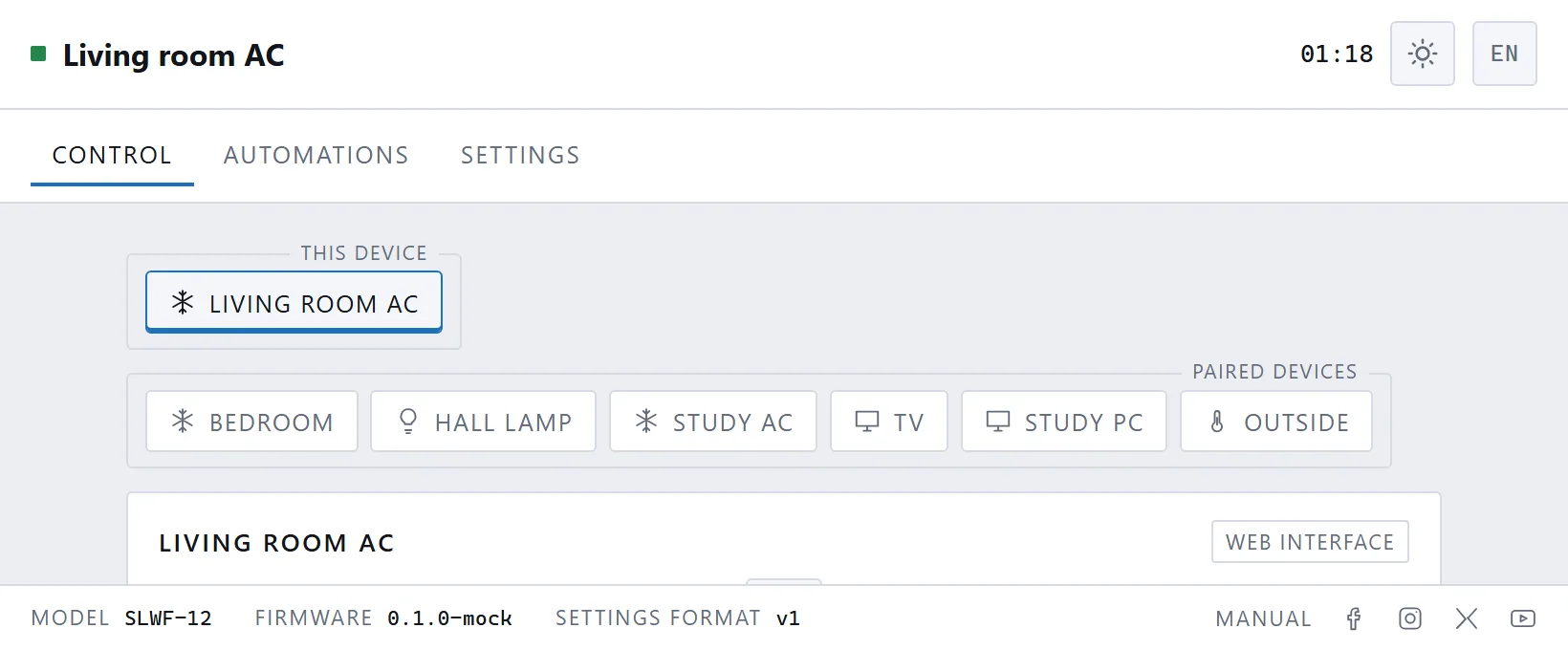Image resolution: width=1568 pixels, height=650 pixels.
Task: Select the Study PC paired device
Action: 1064,421
